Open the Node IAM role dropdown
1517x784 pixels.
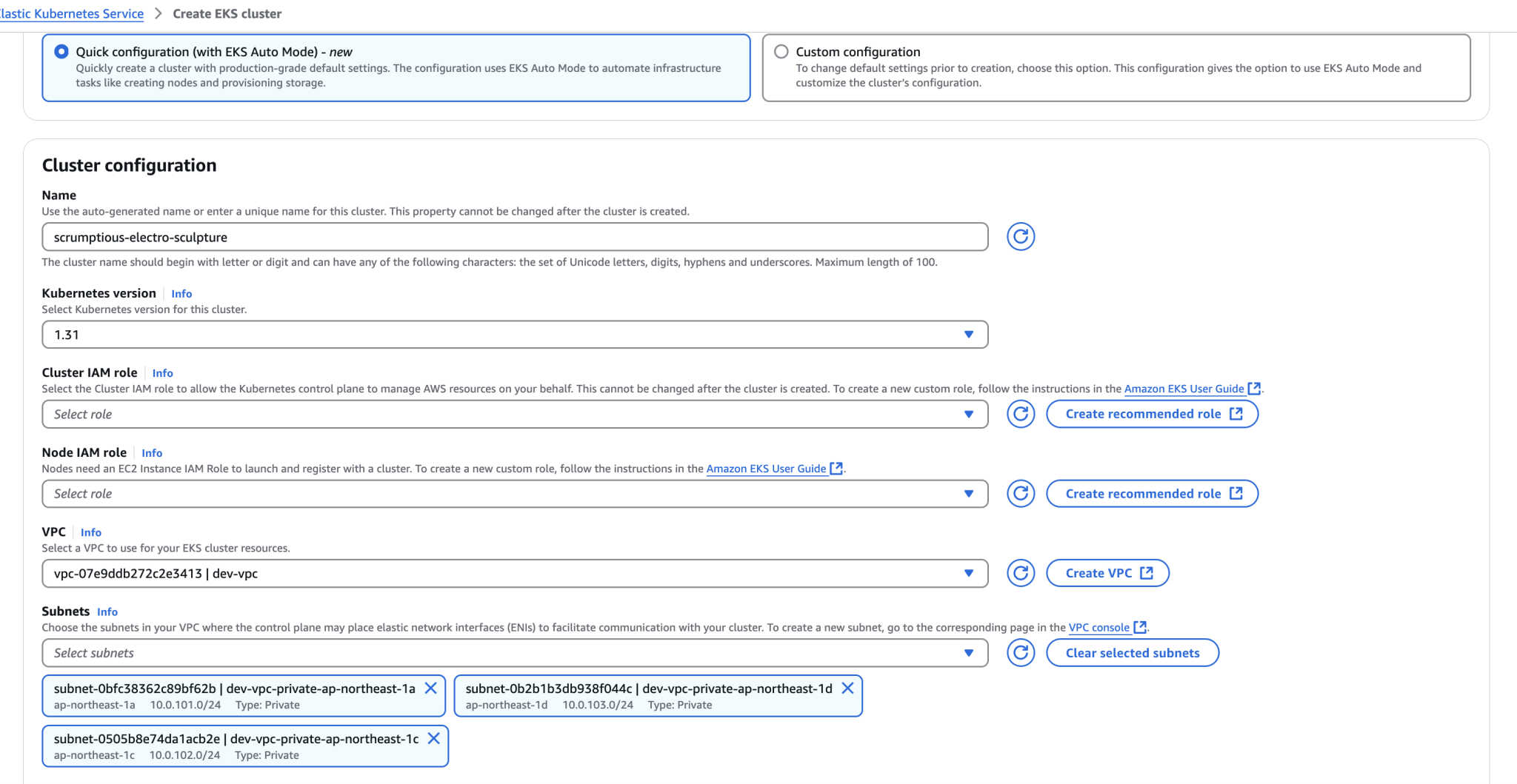point(514,494)
